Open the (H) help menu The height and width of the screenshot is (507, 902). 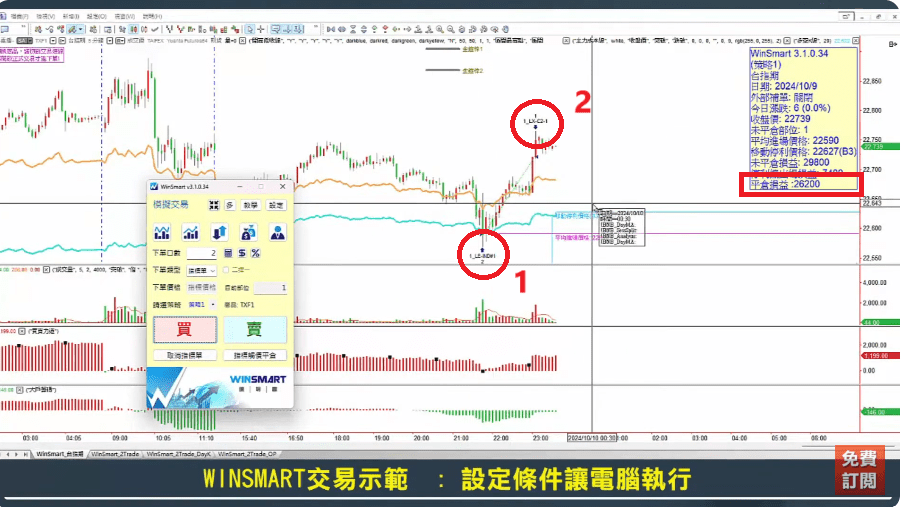tap(152, 16)
